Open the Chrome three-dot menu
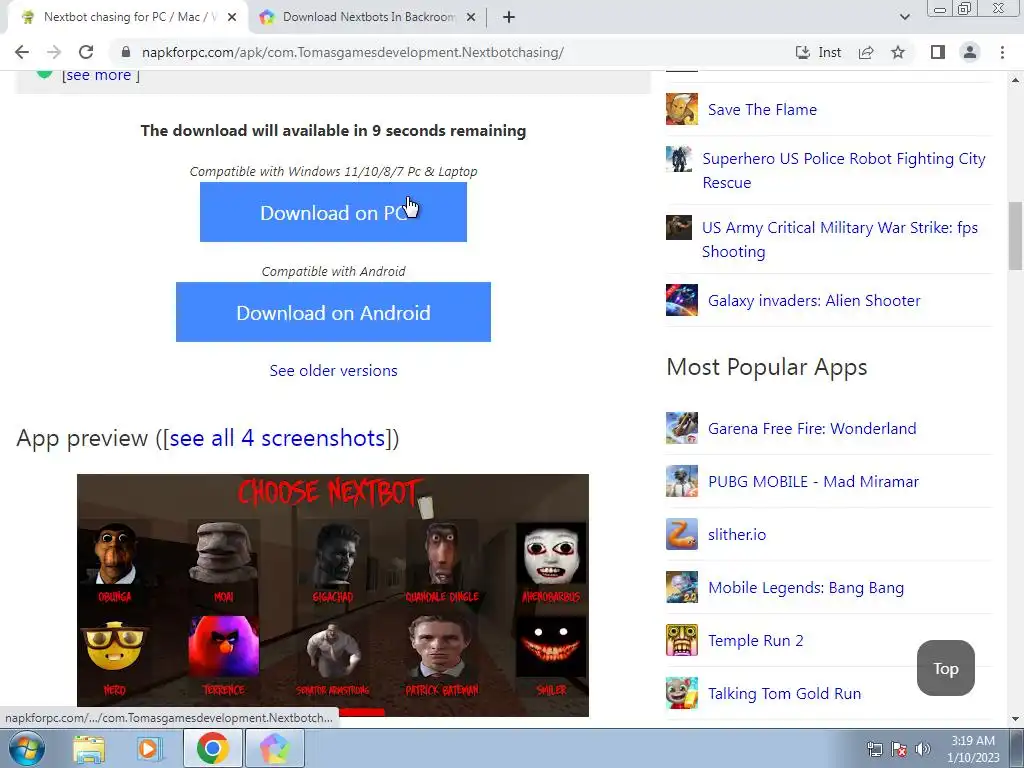Viewport: 1024px width, 768px height. tap(1002, 52)
